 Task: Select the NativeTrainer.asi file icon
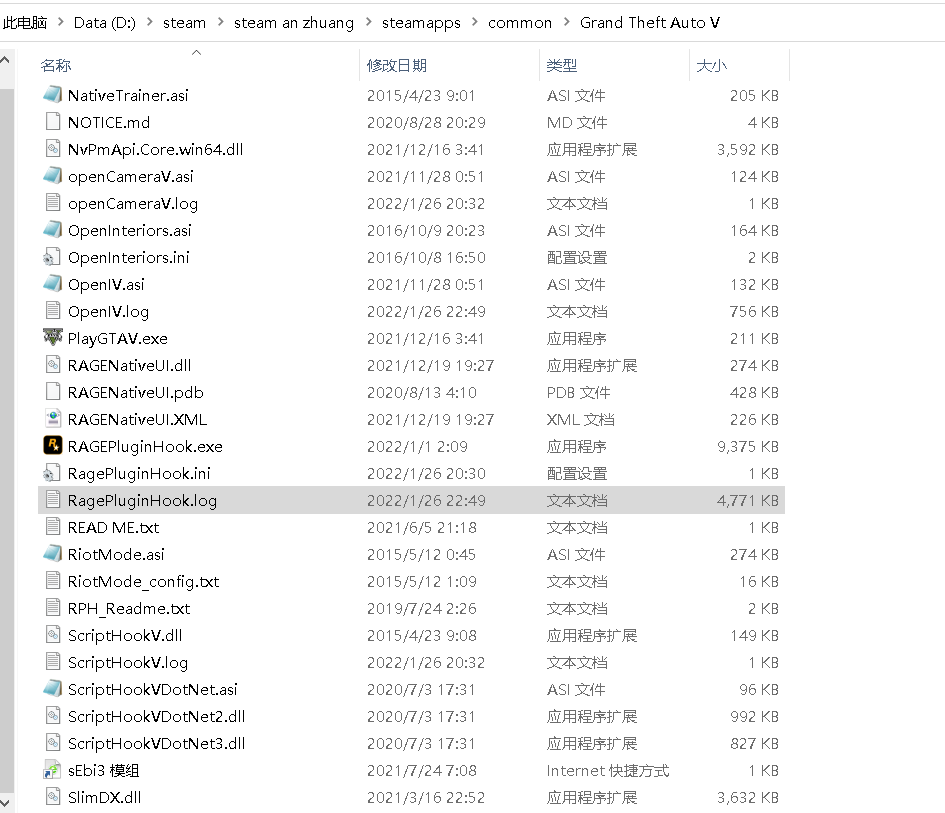[52, 95]
